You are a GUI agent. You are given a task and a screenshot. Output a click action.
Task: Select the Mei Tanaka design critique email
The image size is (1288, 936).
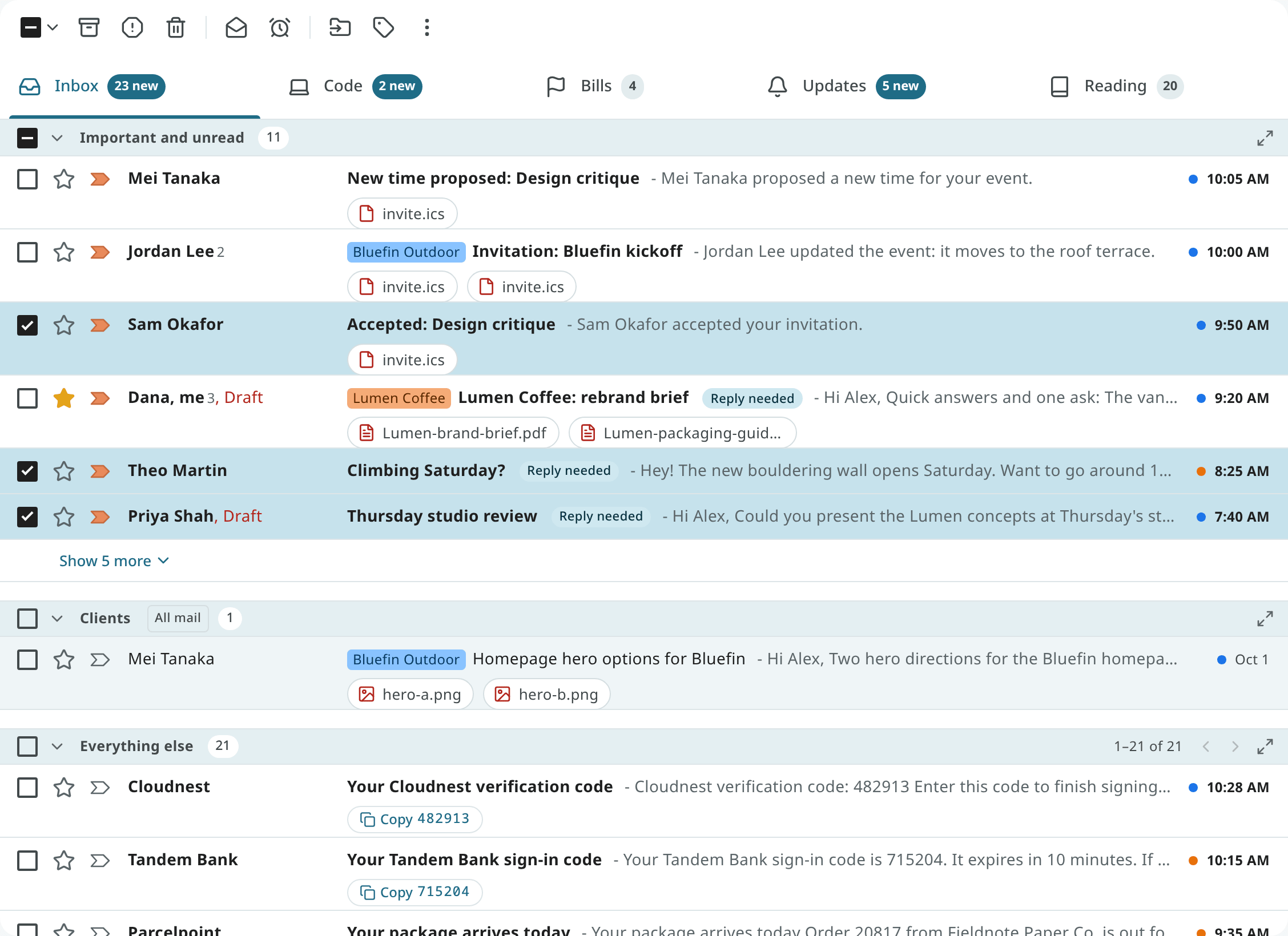pyautogui.click(x=27, y=179)
